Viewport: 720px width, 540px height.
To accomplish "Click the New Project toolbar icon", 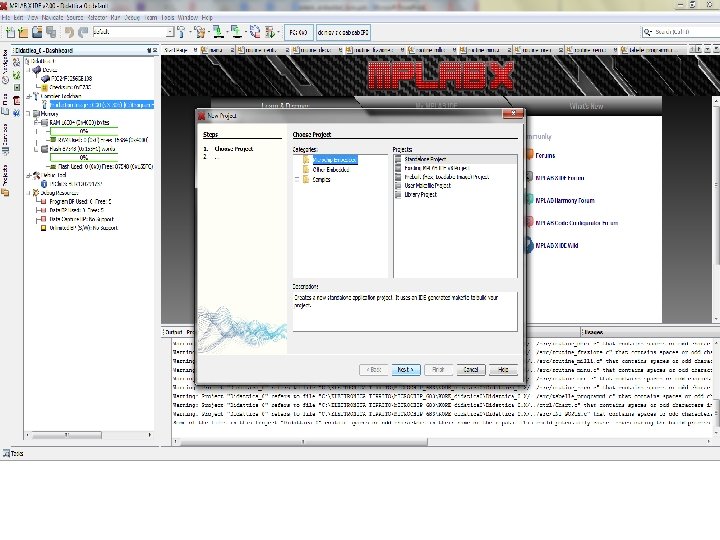I will (x=23, y=32).
